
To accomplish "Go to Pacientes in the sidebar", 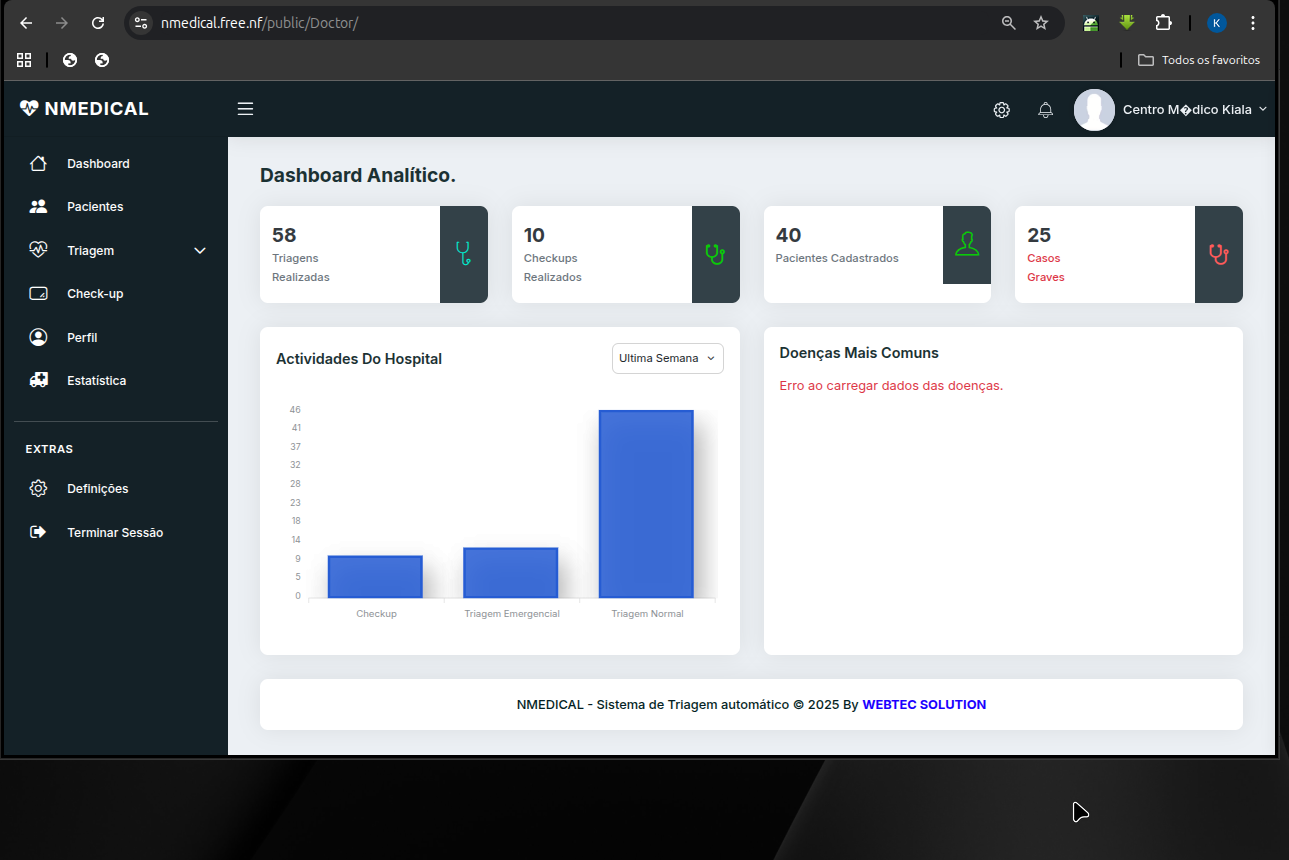I will pyautogui.click(x=95, y=207).
